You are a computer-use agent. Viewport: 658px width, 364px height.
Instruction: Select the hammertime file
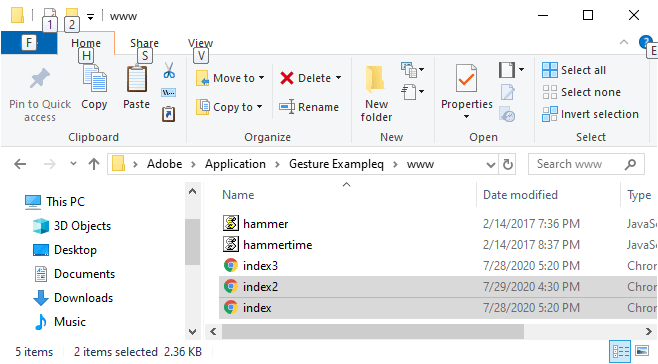[277, 244]
